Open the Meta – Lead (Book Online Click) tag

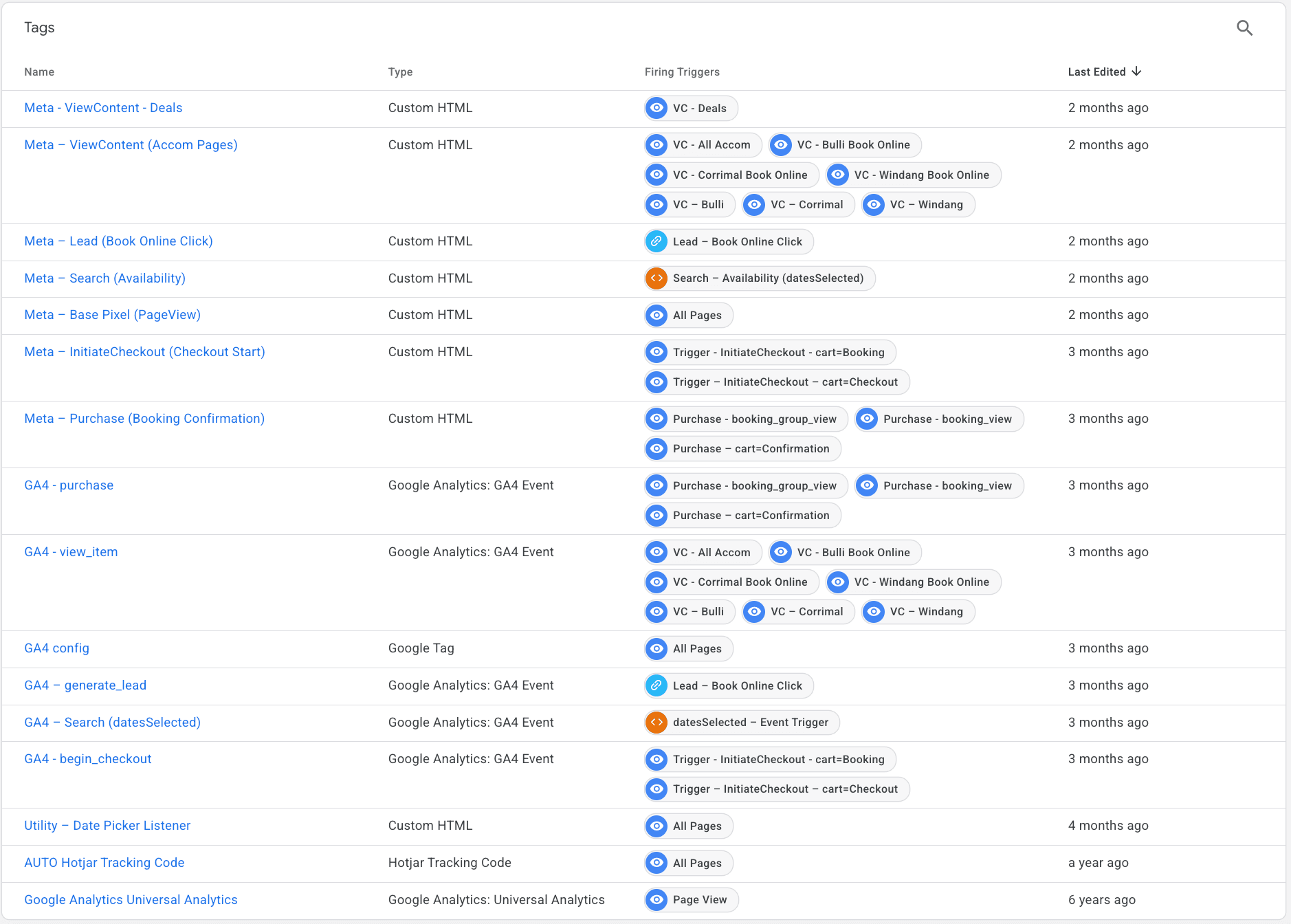tap(118, 241)
